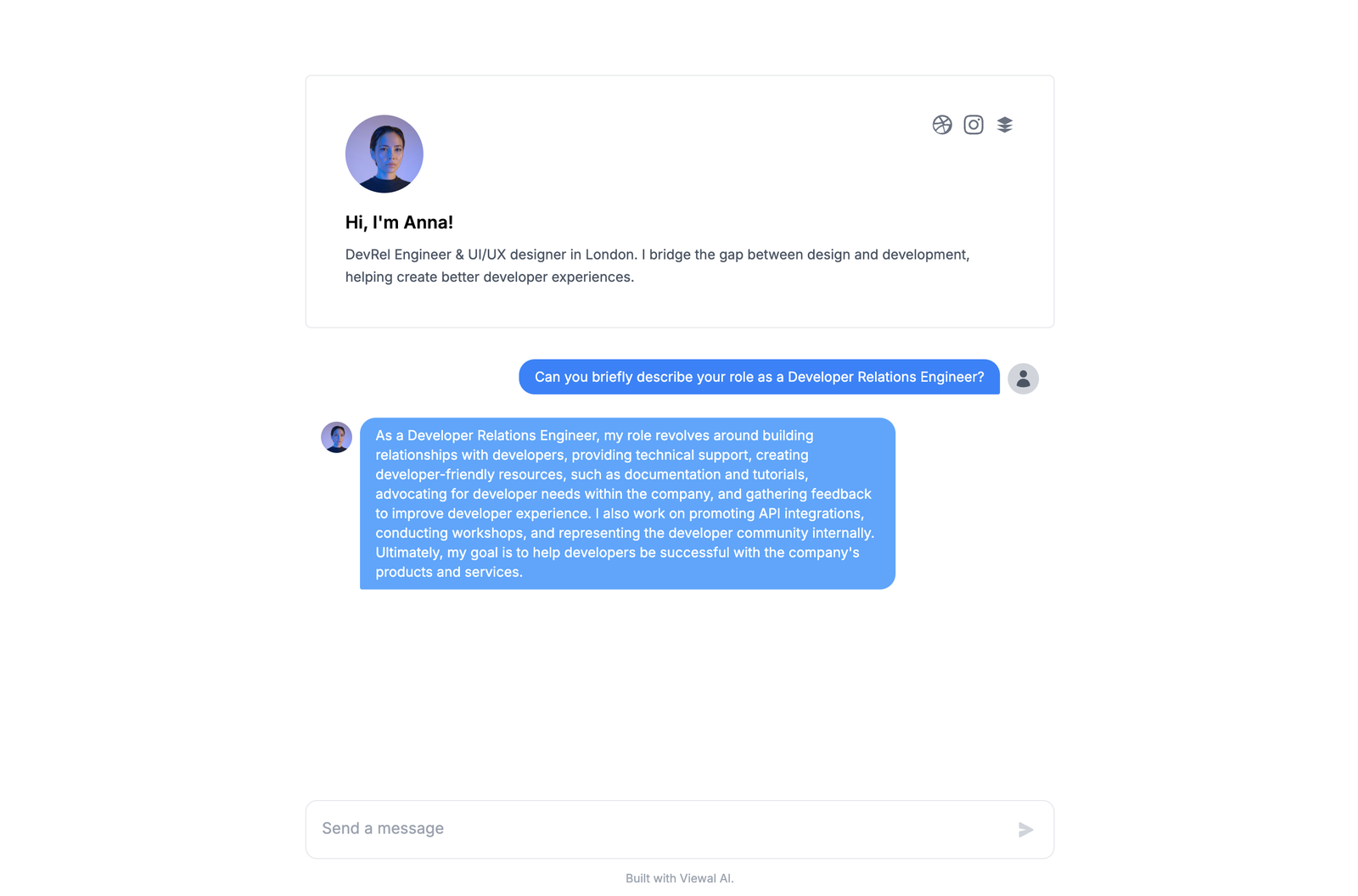Click Anna's long reply message bubble
The height and width of the screenshot is (896, 1358).
pos(627,503)
